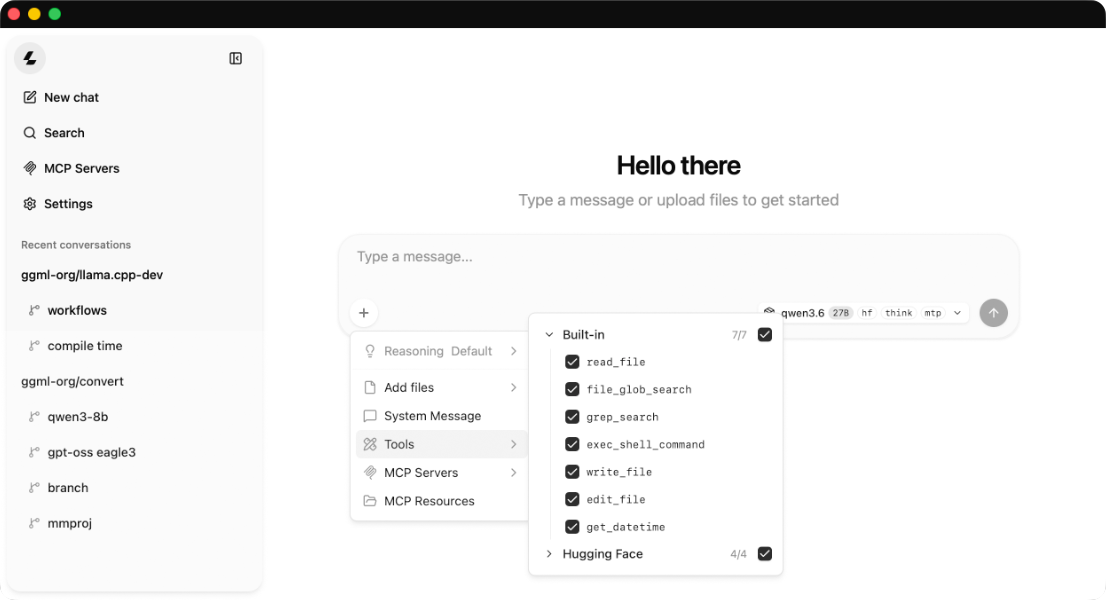Screen dimensions: 1106x600
Task: Disable the grep_search tool checkbox
Action: [572, 417]
